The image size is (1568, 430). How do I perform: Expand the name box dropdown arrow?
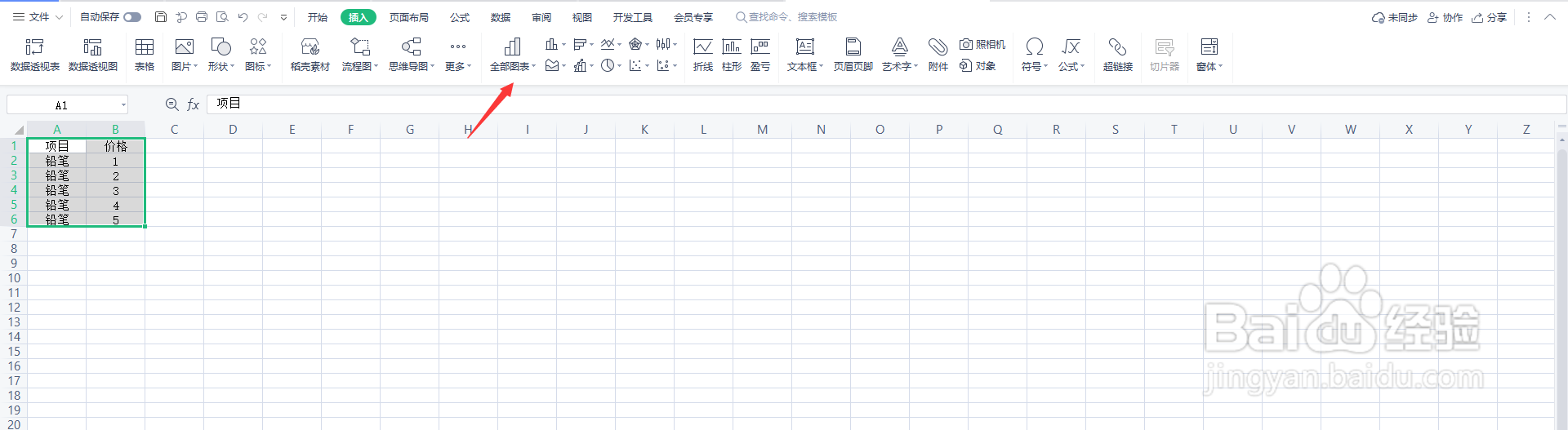tap(123, 104)
